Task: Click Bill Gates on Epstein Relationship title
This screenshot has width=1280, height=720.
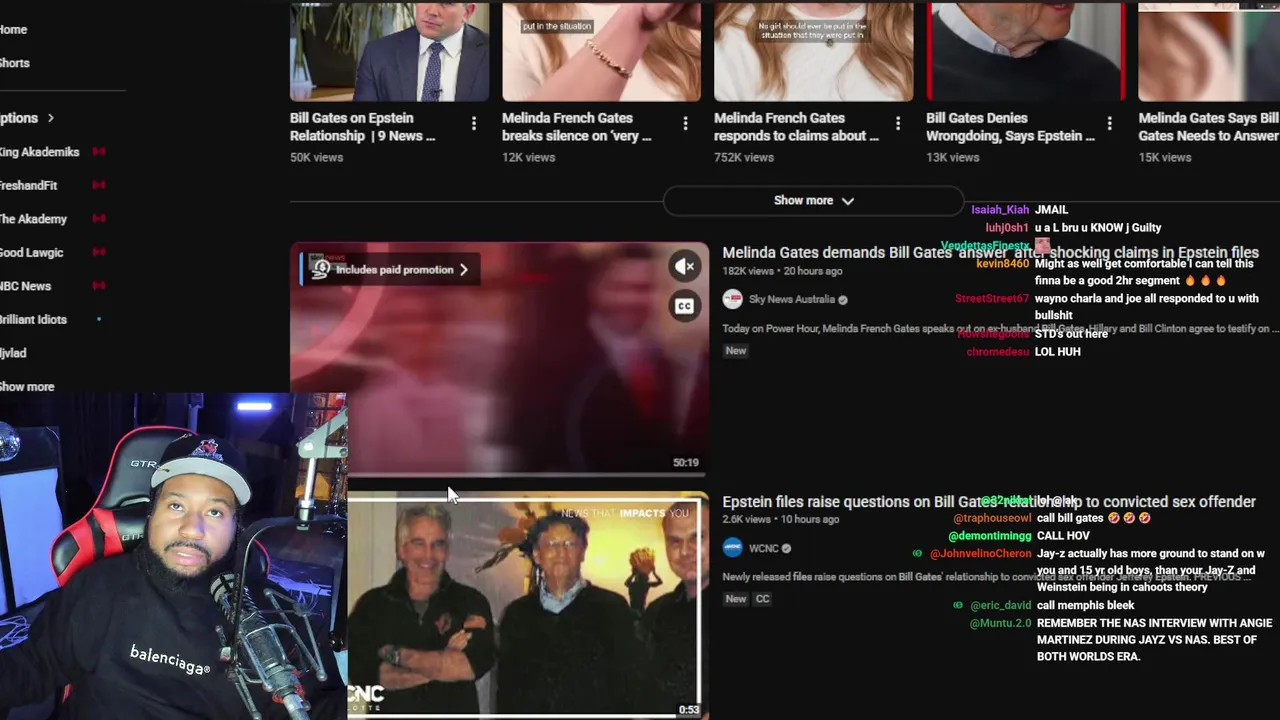Action: point(362,127)
